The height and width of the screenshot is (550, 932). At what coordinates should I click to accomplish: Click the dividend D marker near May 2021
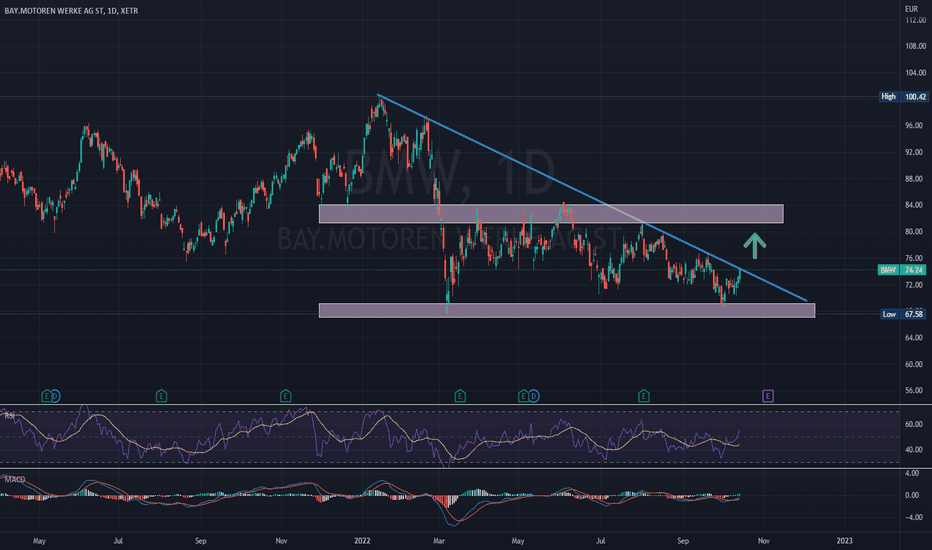point(55,396)
